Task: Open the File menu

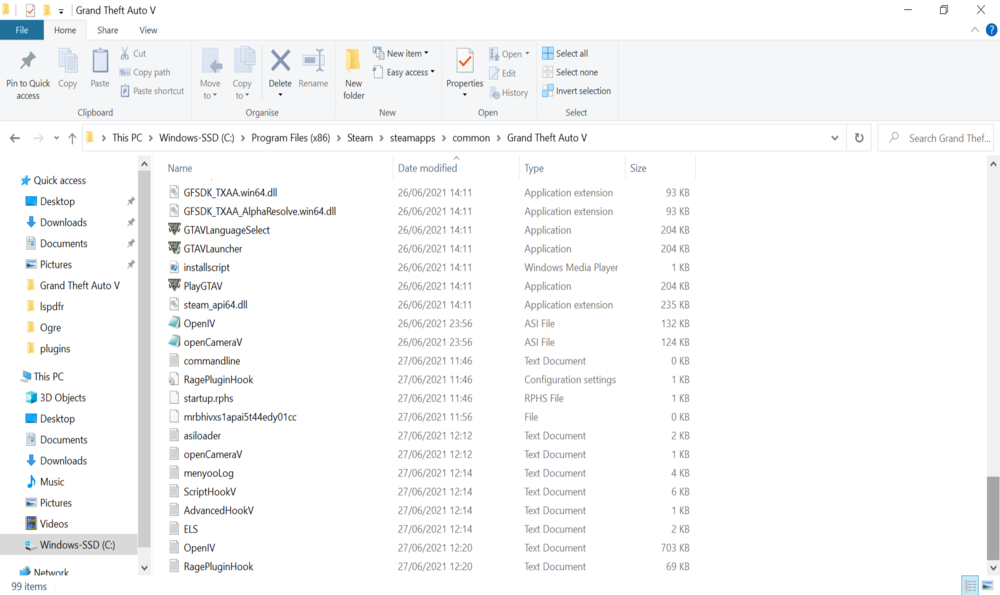Action: [22, 30]
